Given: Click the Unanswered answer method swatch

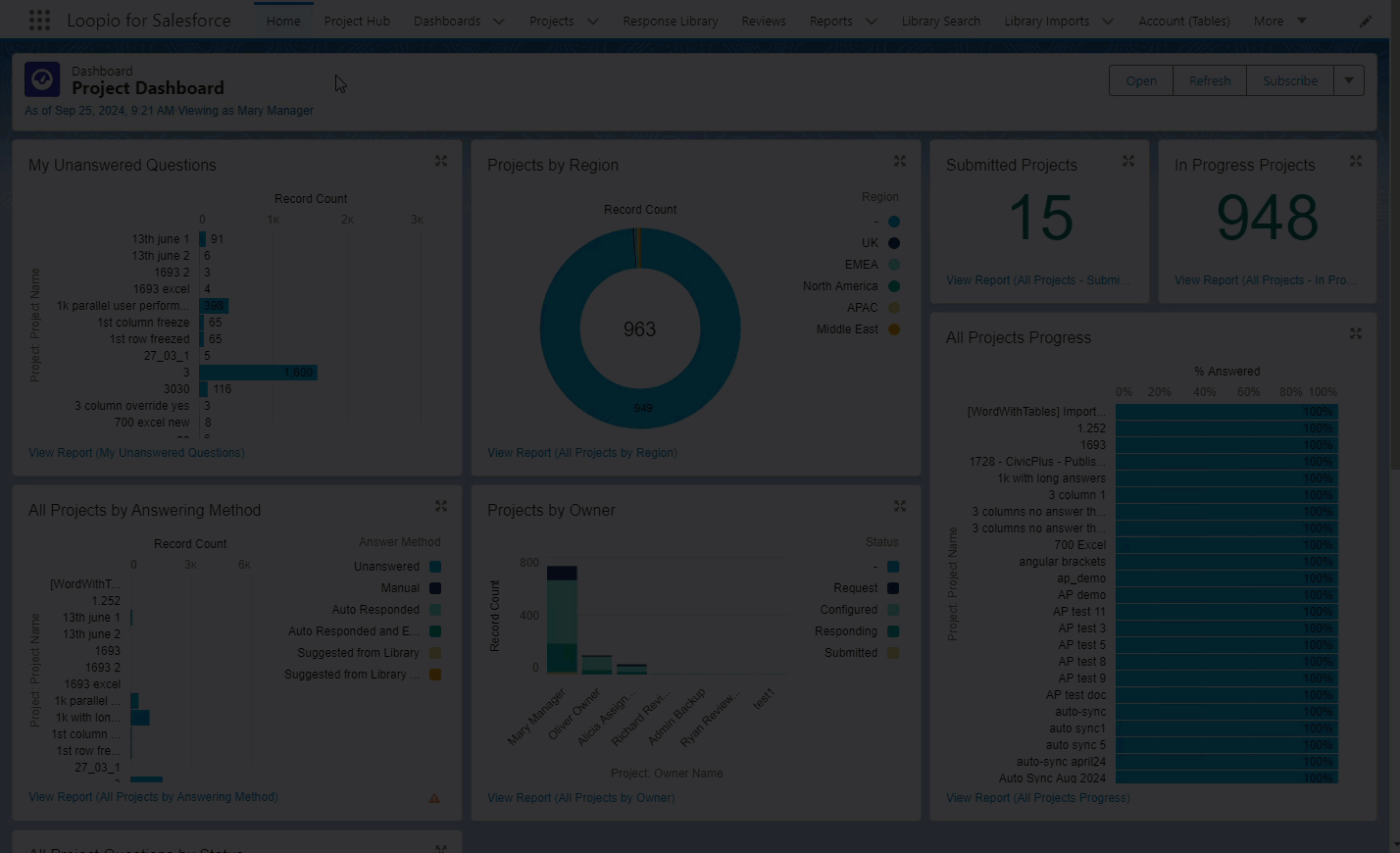Looking at the screenshot, I should click(x=435, y=567).
